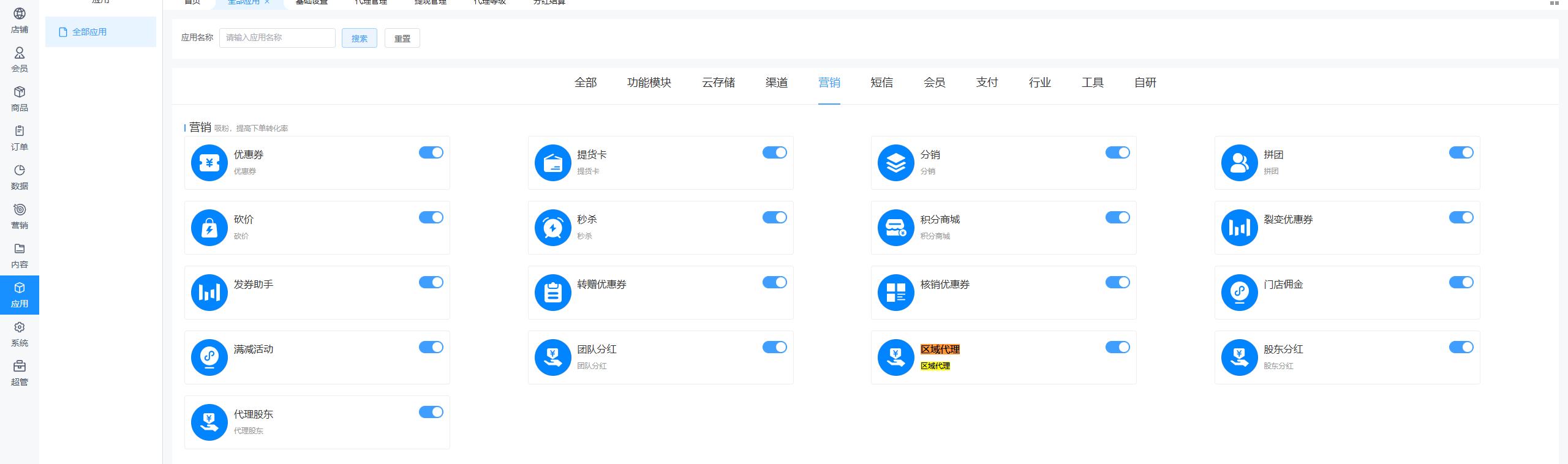This screenshot has width=1568, height=464.
Task: Switch to the 工具 category tab
Action: pyautogui.click(x=1093, y=83)
